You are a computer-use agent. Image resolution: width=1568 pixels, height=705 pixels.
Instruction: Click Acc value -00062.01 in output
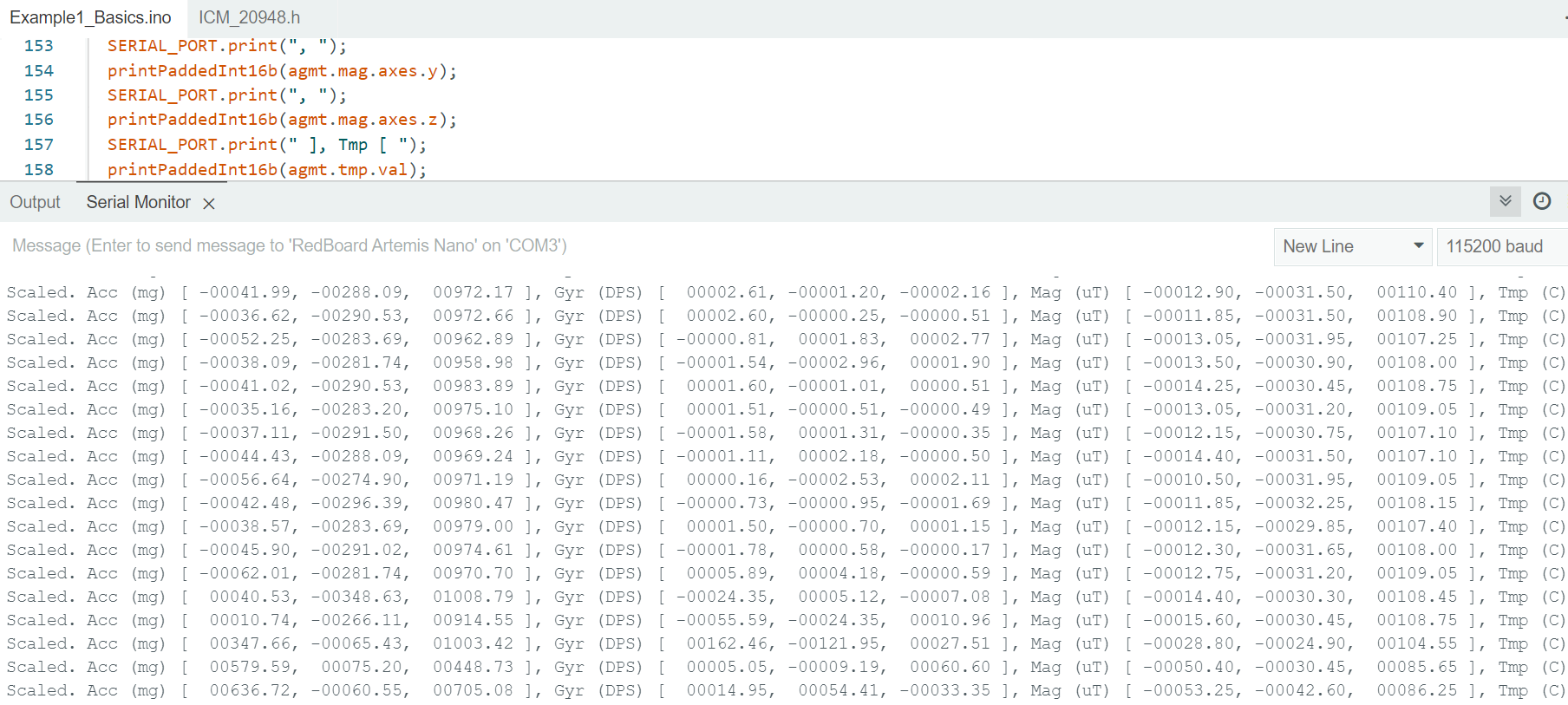[x=244, y=574]
